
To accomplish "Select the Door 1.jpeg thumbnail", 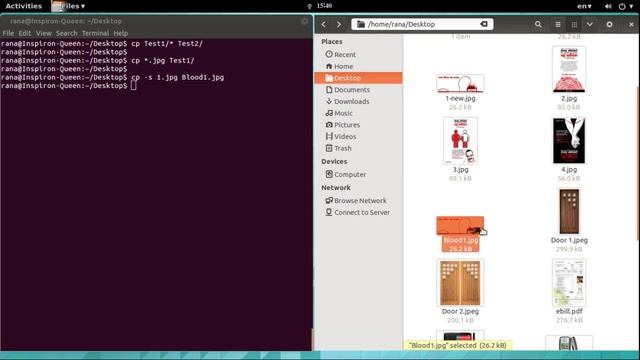I will click(569, 212).
